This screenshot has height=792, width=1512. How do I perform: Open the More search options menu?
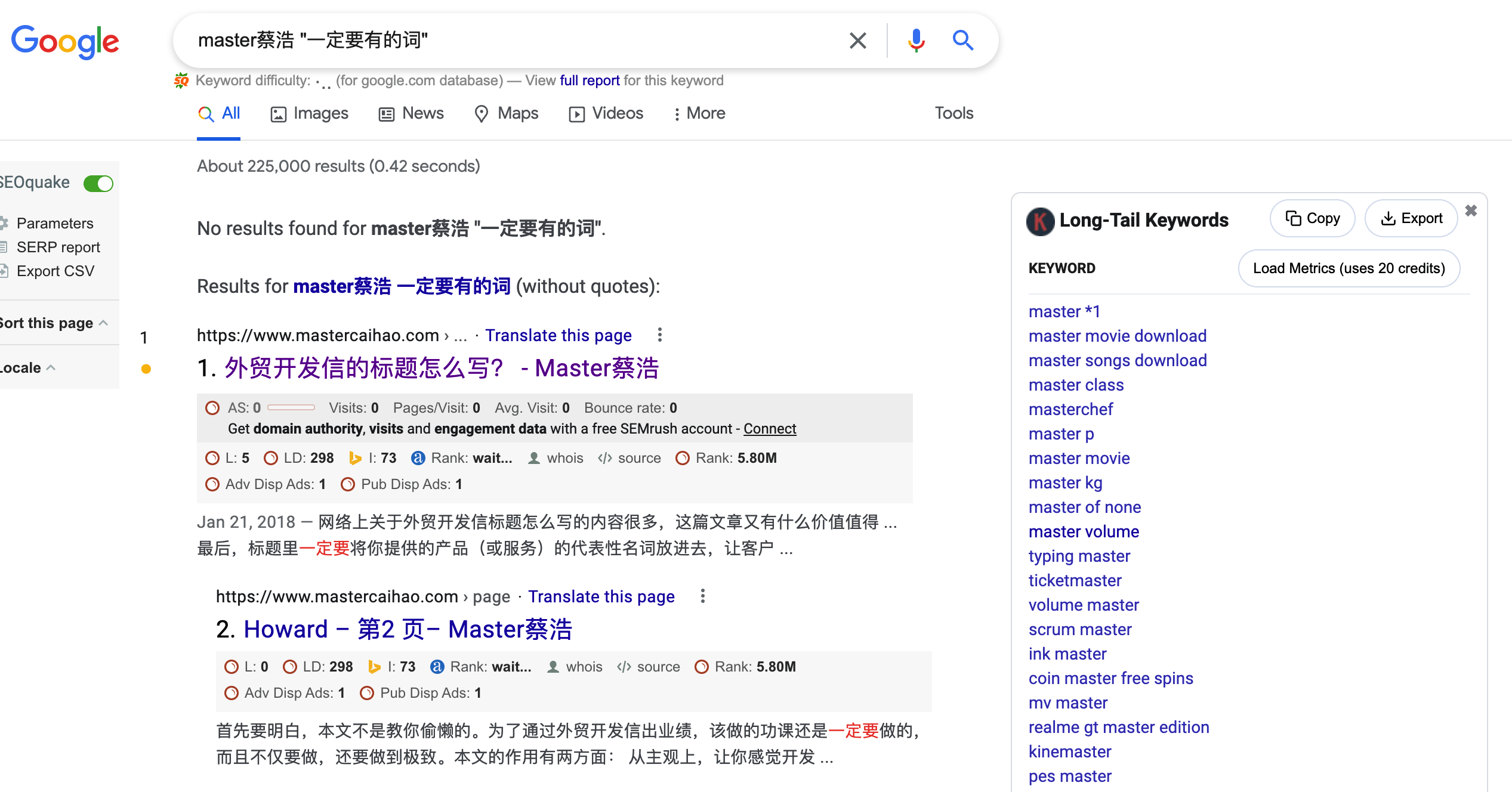click(x=699, y=113)
